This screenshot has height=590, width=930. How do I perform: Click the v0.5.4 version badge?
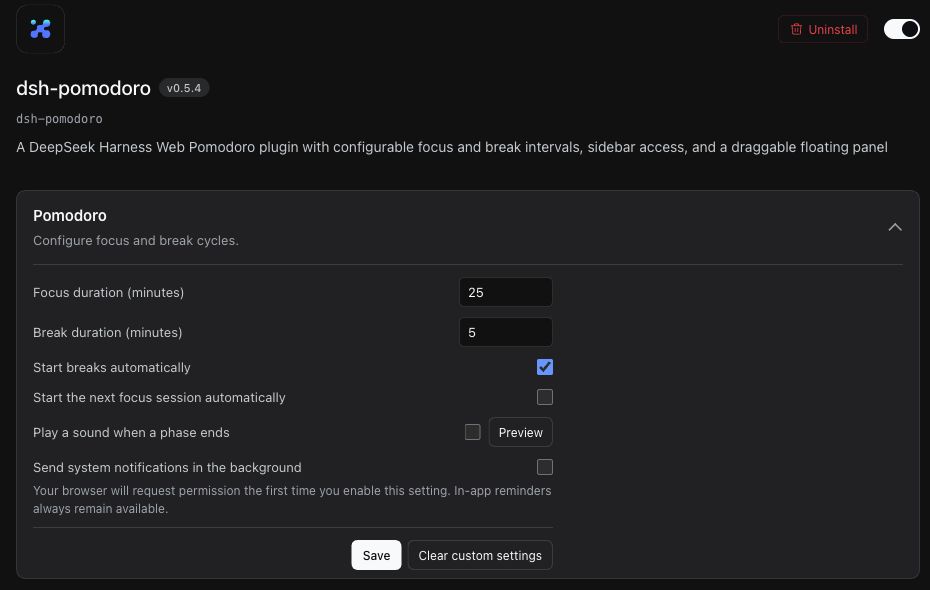(x=184, y=88)
